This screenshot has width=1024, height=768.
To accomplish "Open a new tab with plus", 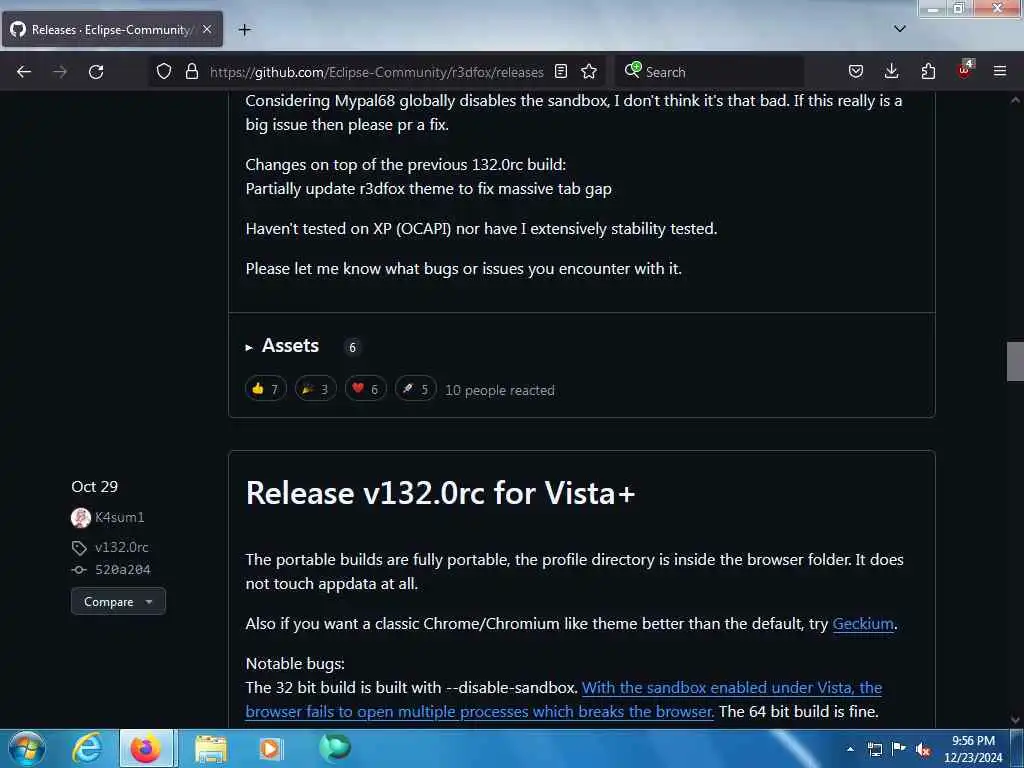I will pos(244,30).
